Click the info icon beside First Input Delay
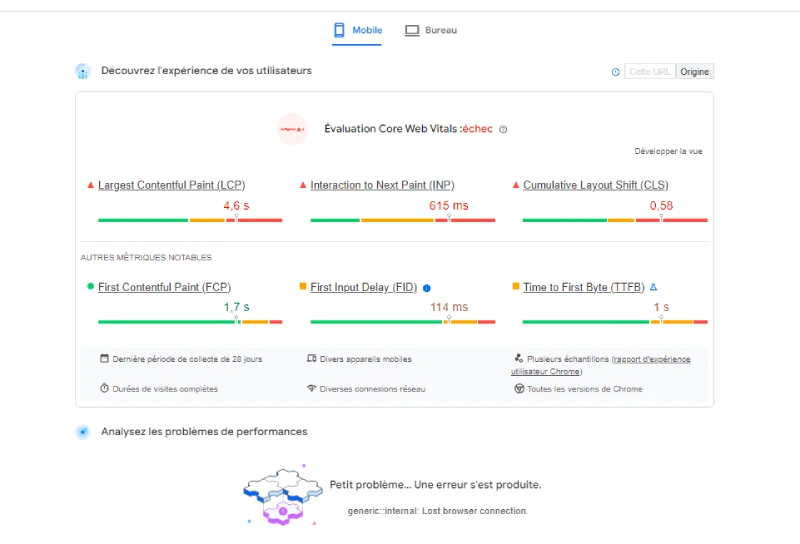Screen dimensions: 800x544 coord(427,288)
